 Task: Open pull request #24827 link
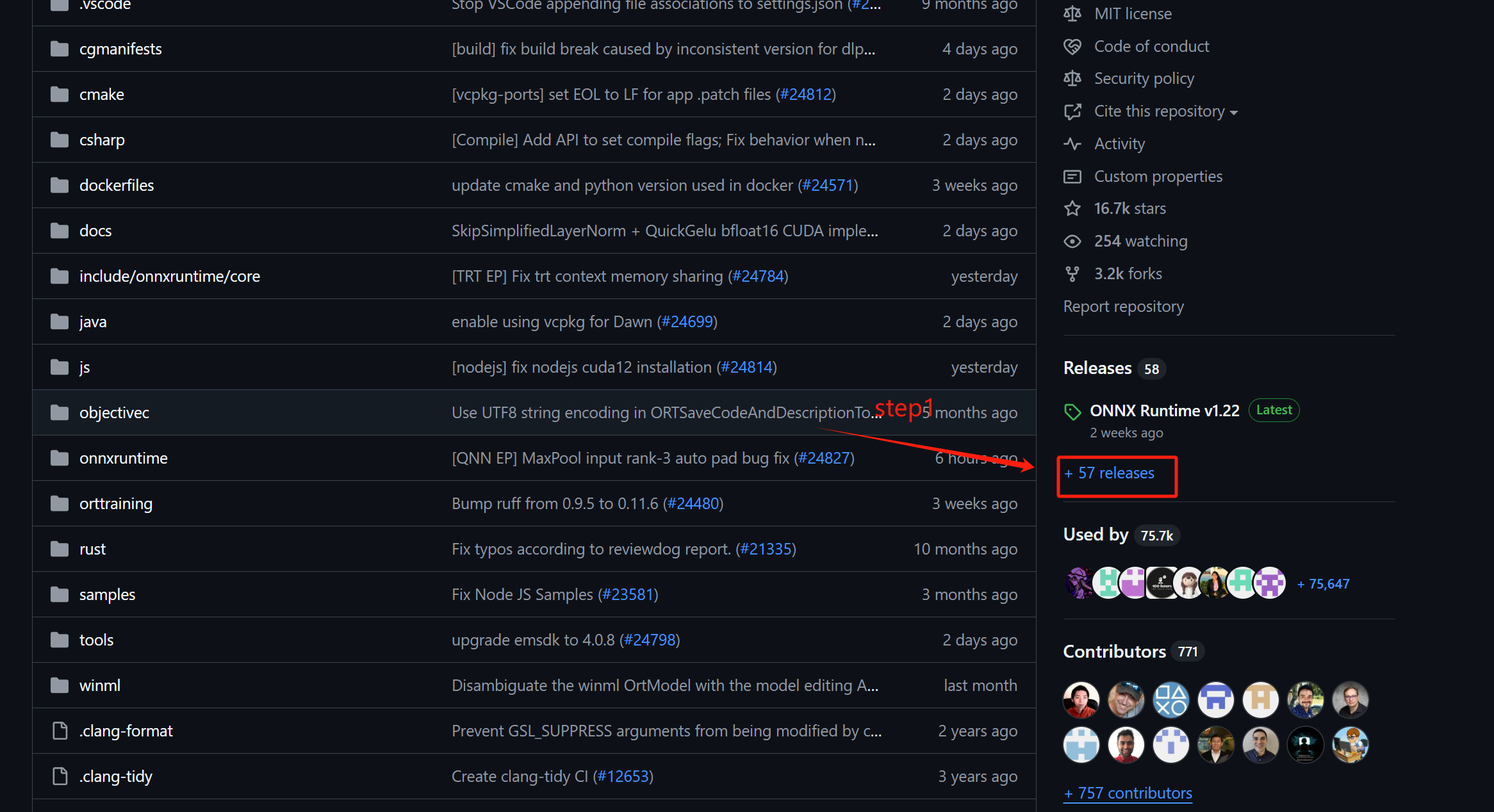point(824,459)
